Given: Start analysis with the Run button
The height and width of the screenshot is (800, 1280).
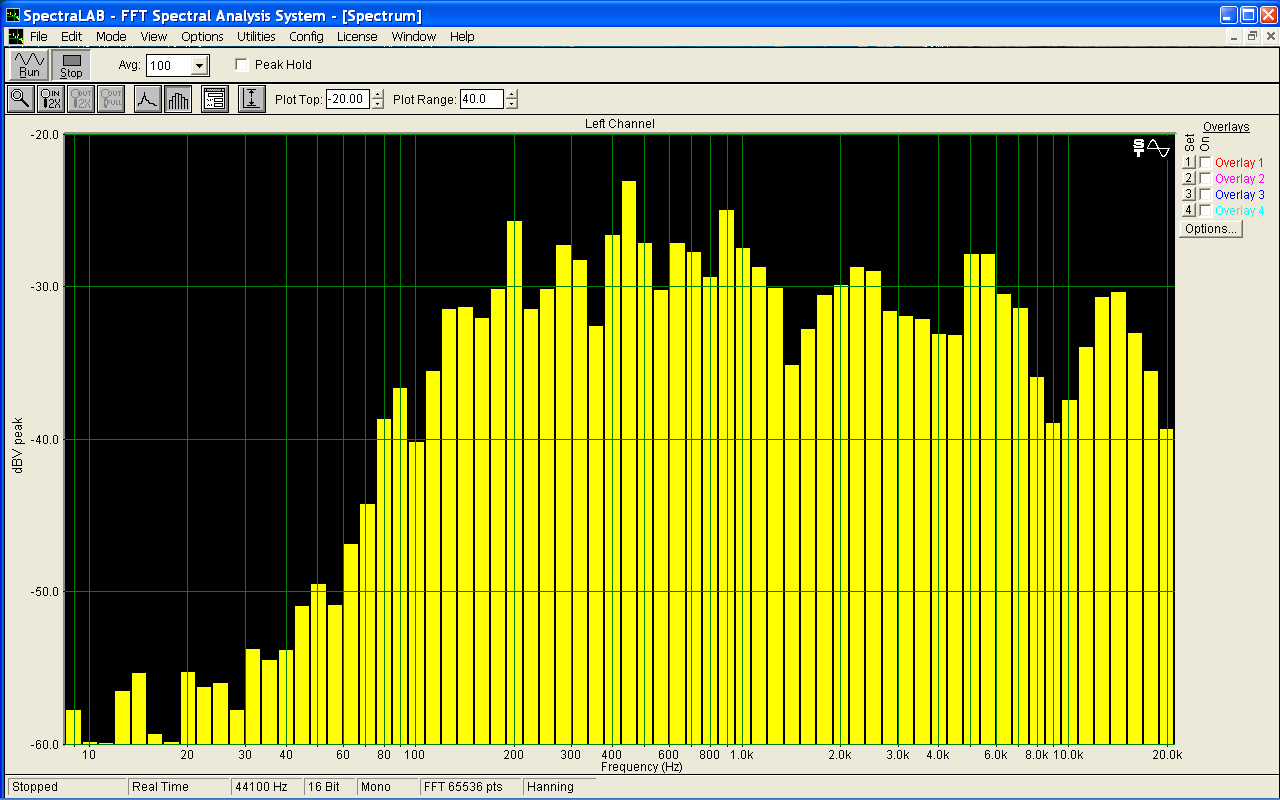Looking at the screenshot, I should 29,65.
